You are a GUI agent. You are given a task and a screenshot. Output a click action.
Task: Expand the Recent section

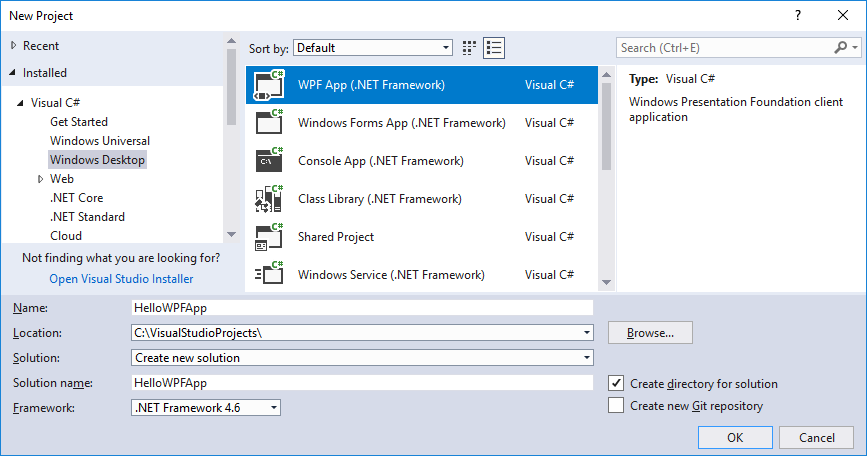[x=13, y=46]
